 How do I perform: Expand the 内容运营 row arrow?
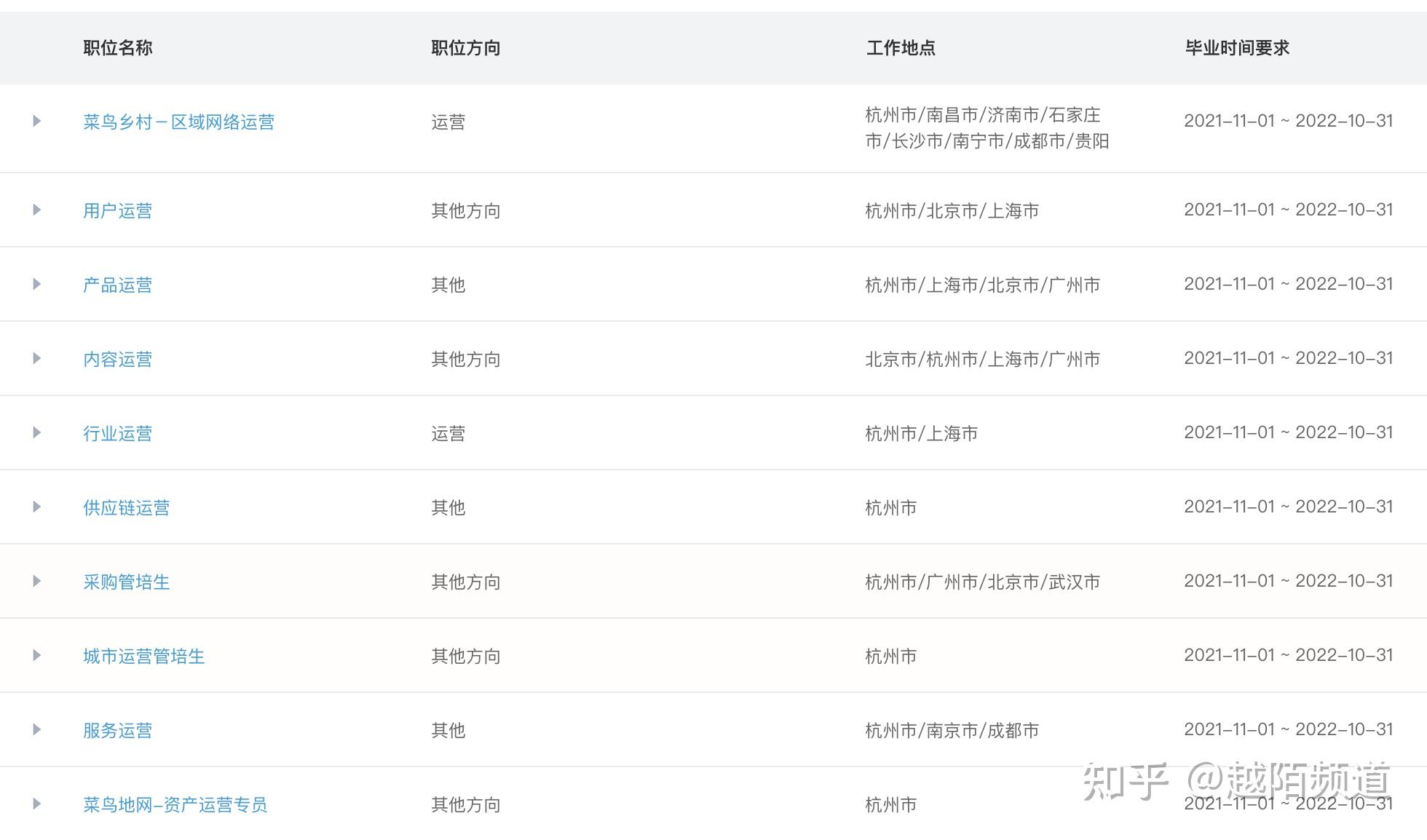[36, 359]
